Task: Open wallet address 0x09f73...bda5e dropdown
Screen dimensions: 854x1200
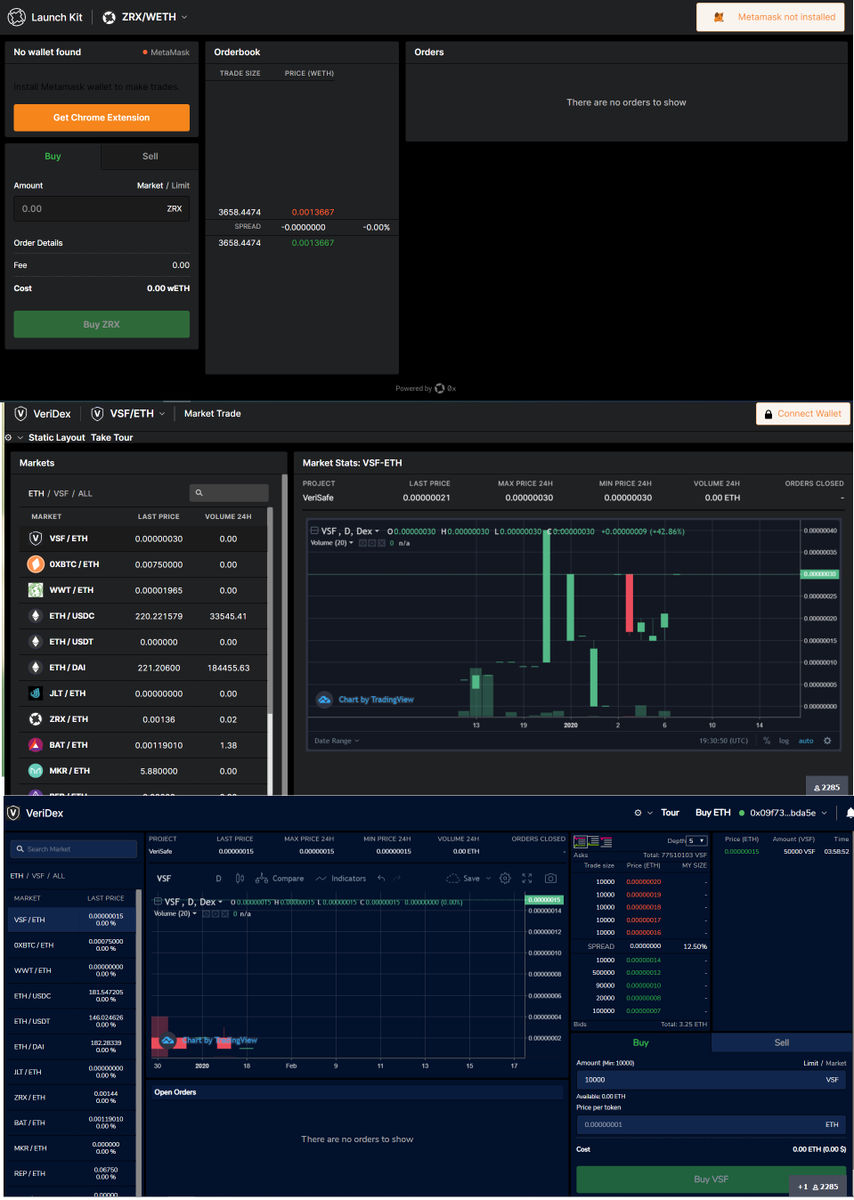Action: pyautogui.click(x=789, y=813)
